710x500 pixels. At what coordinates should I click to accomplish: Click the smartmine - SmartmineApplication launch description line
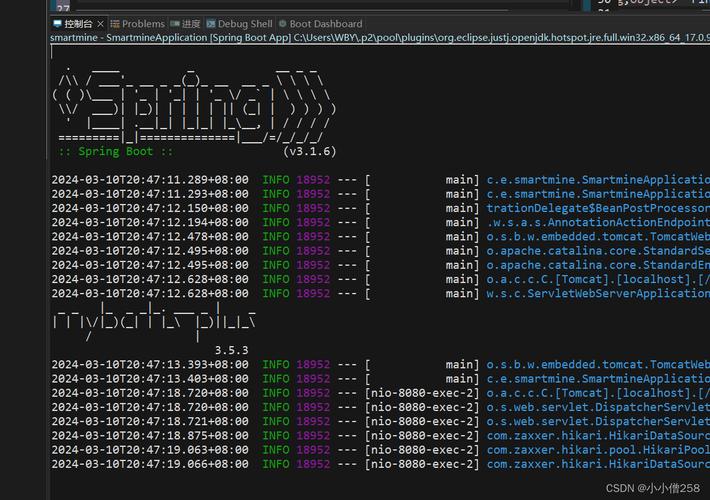379,38
